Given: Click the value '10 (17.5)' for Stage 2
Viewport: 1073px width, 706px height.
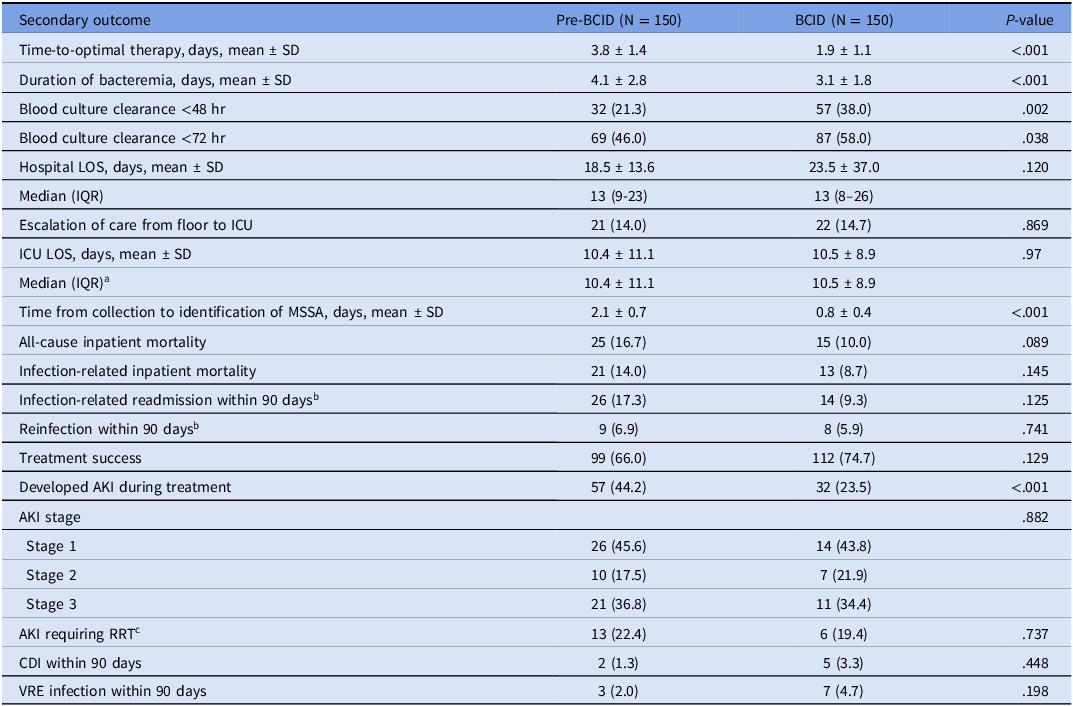Looking at the screenshot, I should coord(619,575).
